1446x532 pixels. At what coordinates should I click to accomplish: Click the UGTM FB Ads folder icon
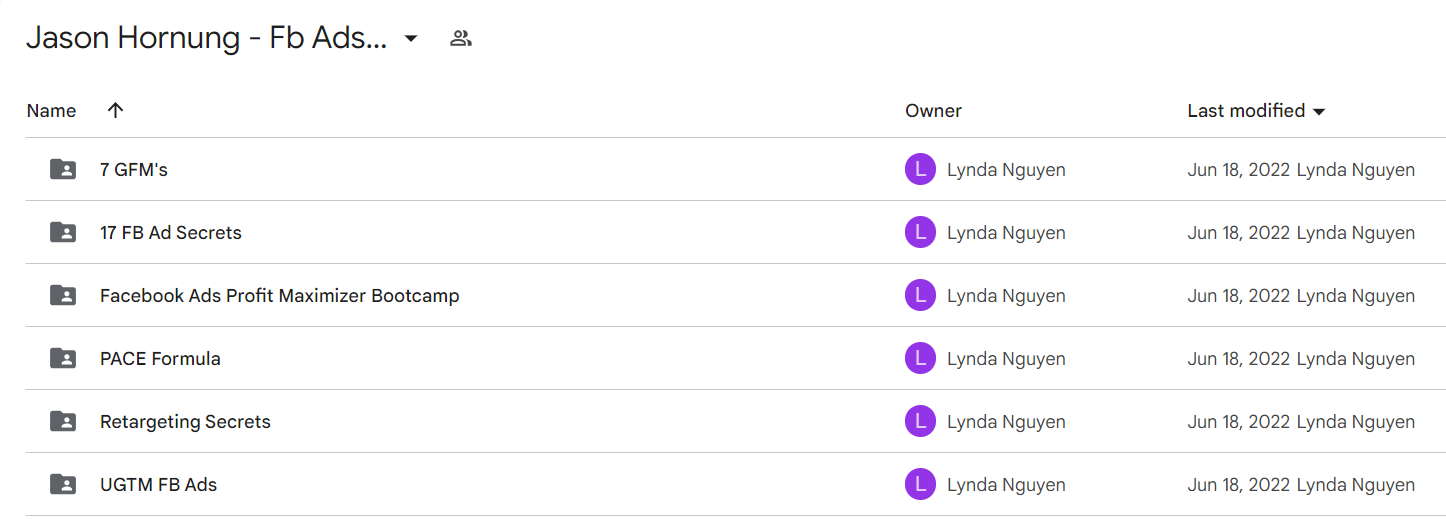(x=63, y=484)
